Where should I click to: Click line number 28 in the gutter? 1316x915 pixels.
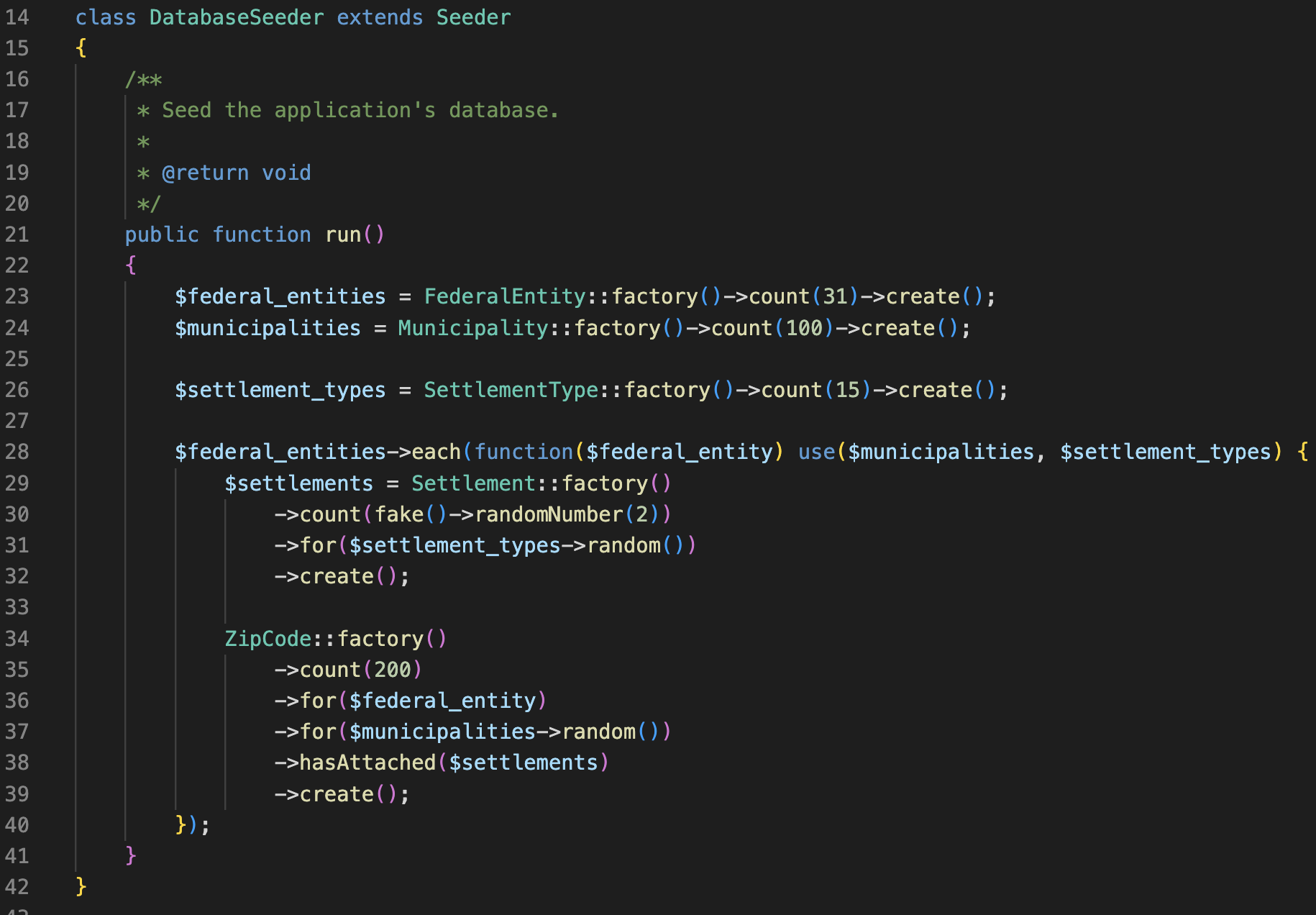coord(19,451)
